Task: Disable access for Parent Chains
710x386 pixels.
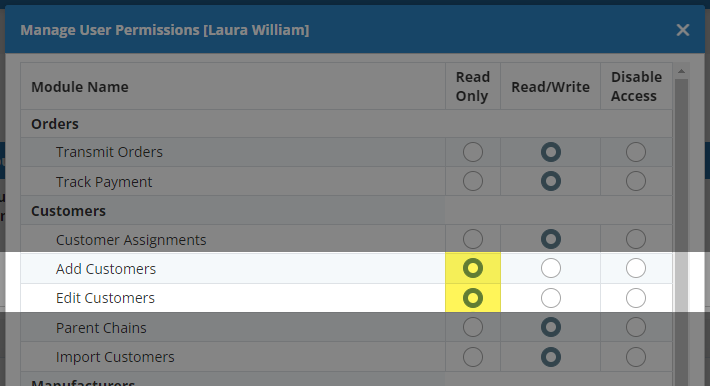Action: [x=636, y=327]
